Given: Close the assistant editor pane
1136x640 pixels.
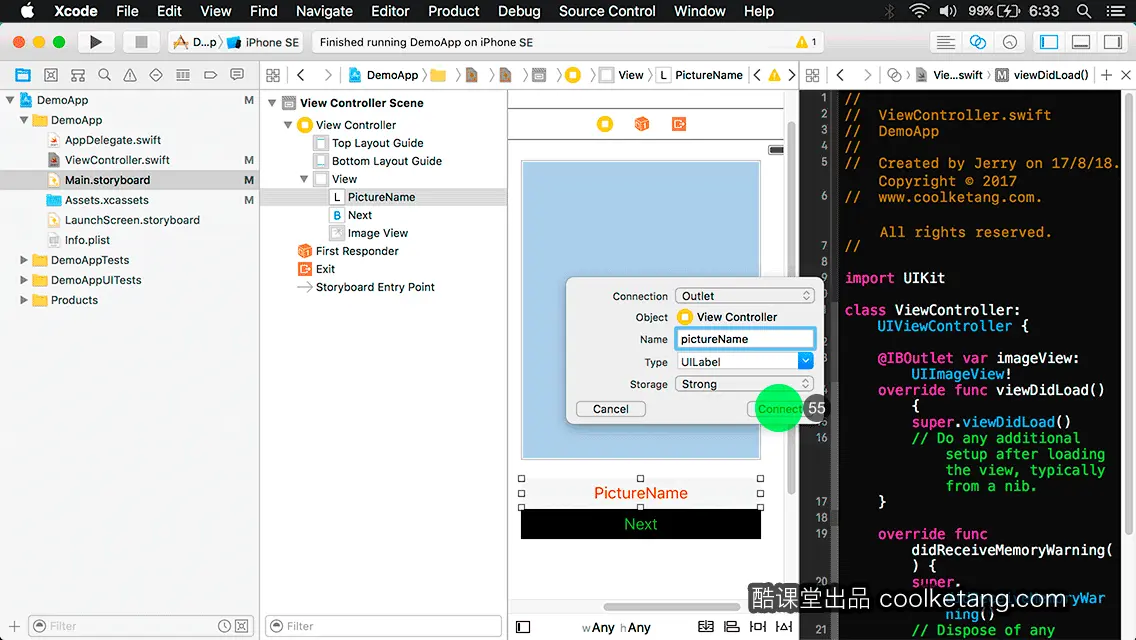Looking at the screenshot, I should [x=1126, y=75].
